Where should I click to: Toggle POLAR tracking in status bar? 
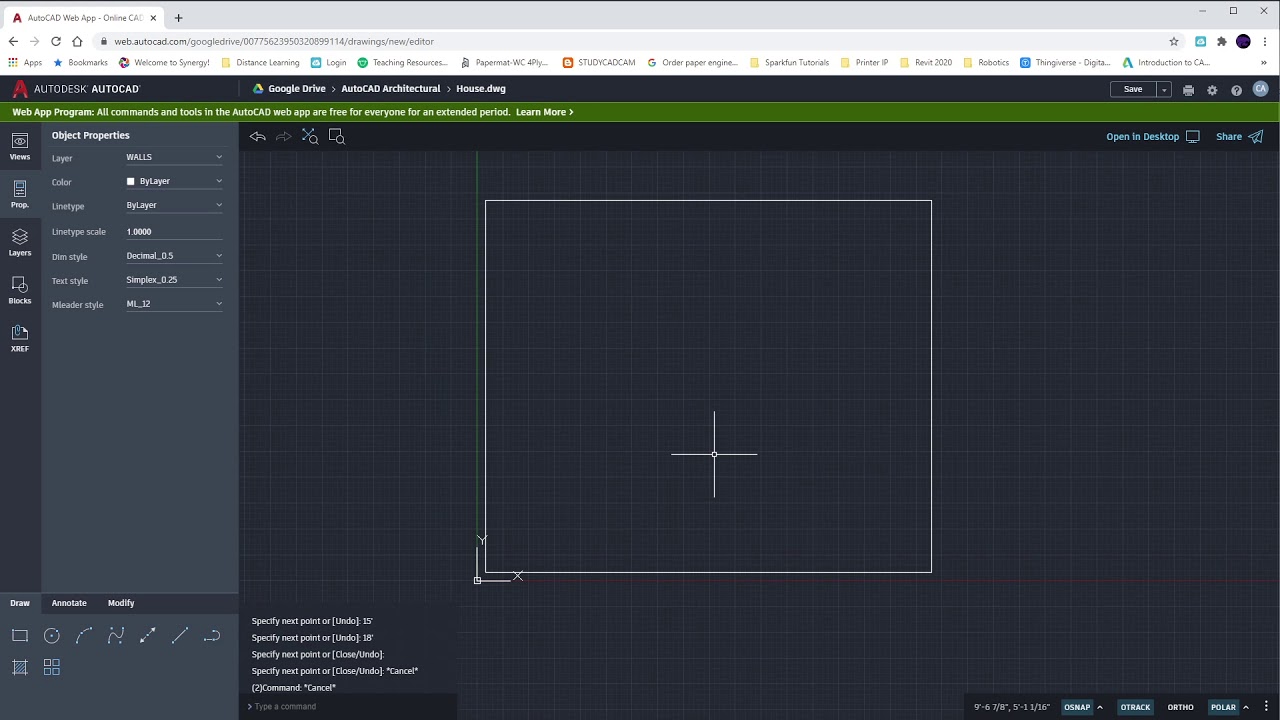point(1223,707)
